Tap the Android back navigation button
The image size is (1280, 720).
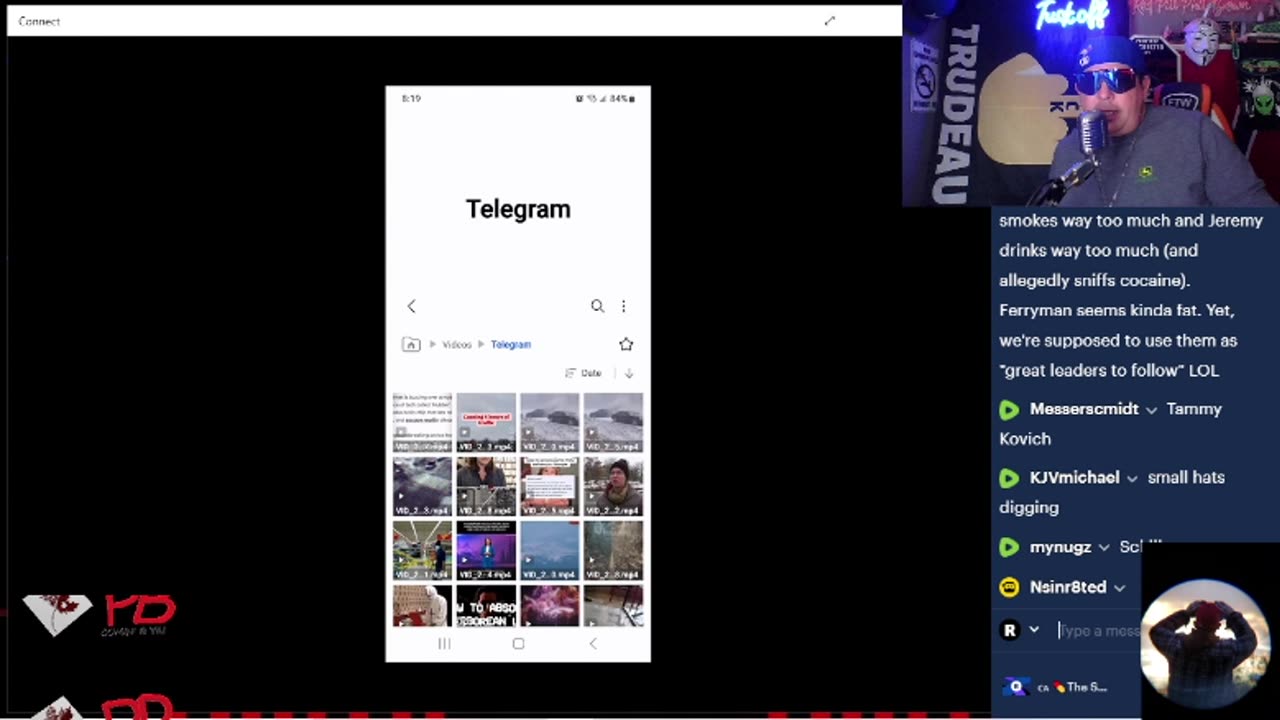(592, 643)
